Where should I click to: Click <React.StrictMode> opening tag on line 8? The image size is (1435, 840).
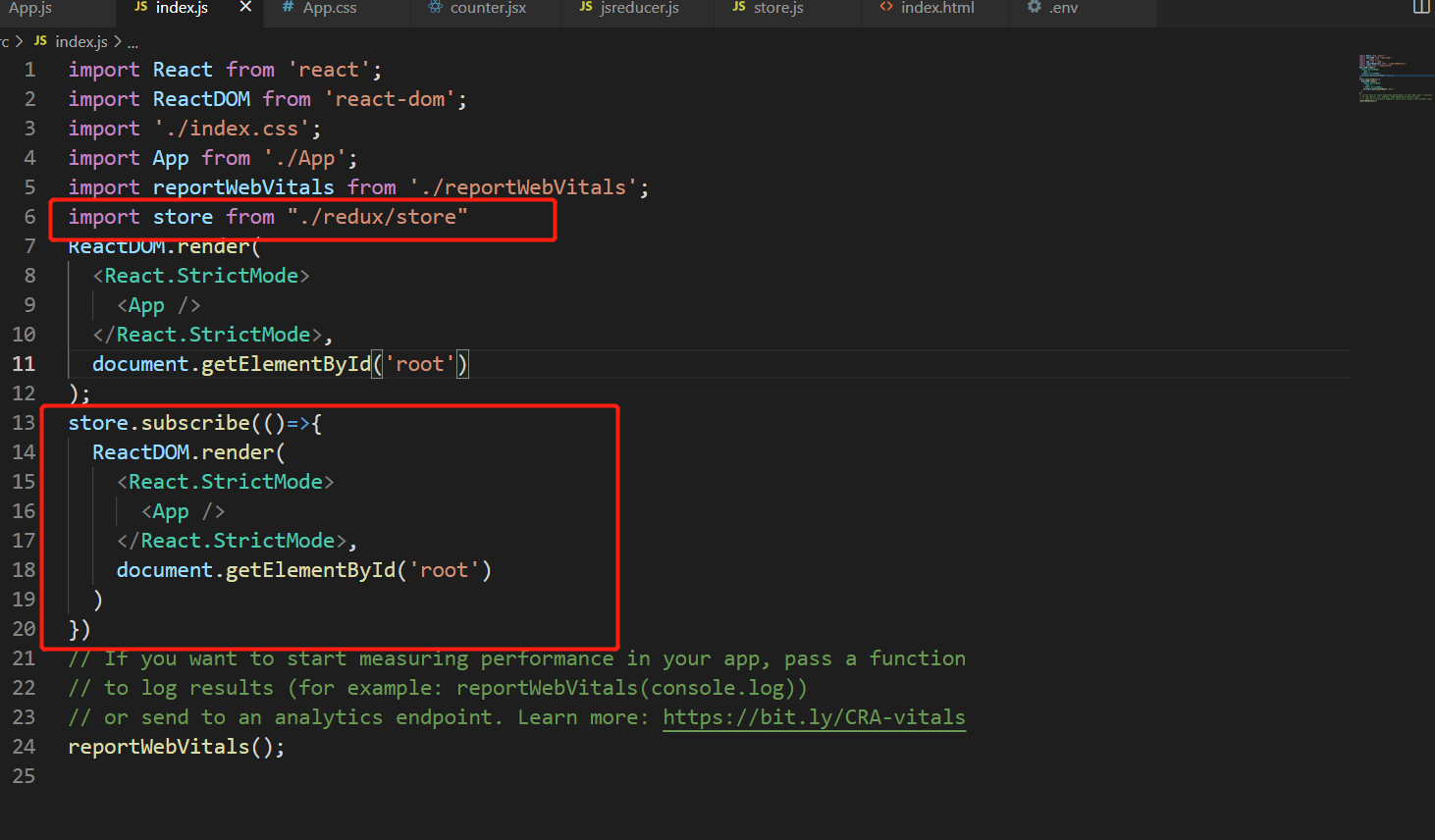coord(201,276)
